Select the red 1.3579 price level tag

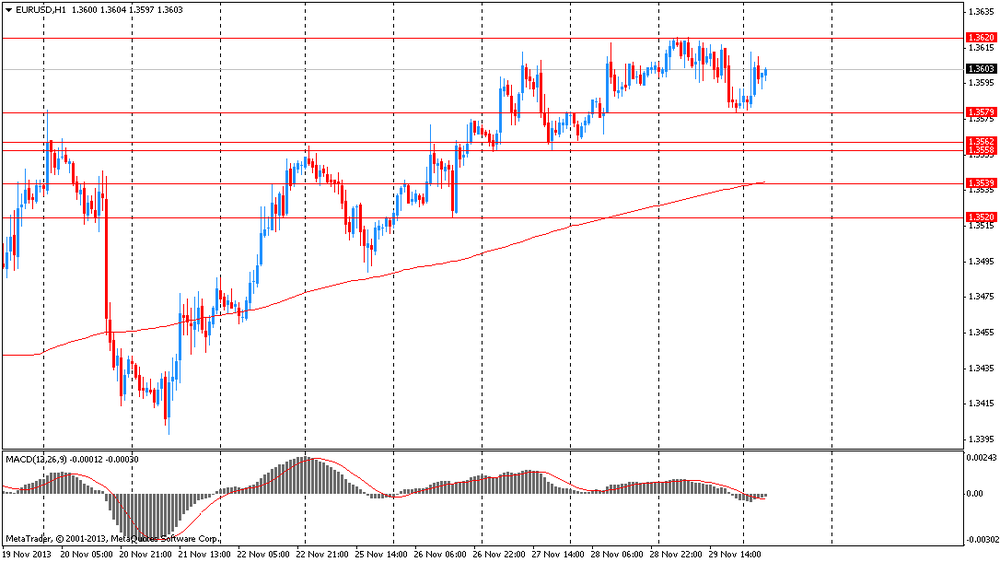click(982, 112)
